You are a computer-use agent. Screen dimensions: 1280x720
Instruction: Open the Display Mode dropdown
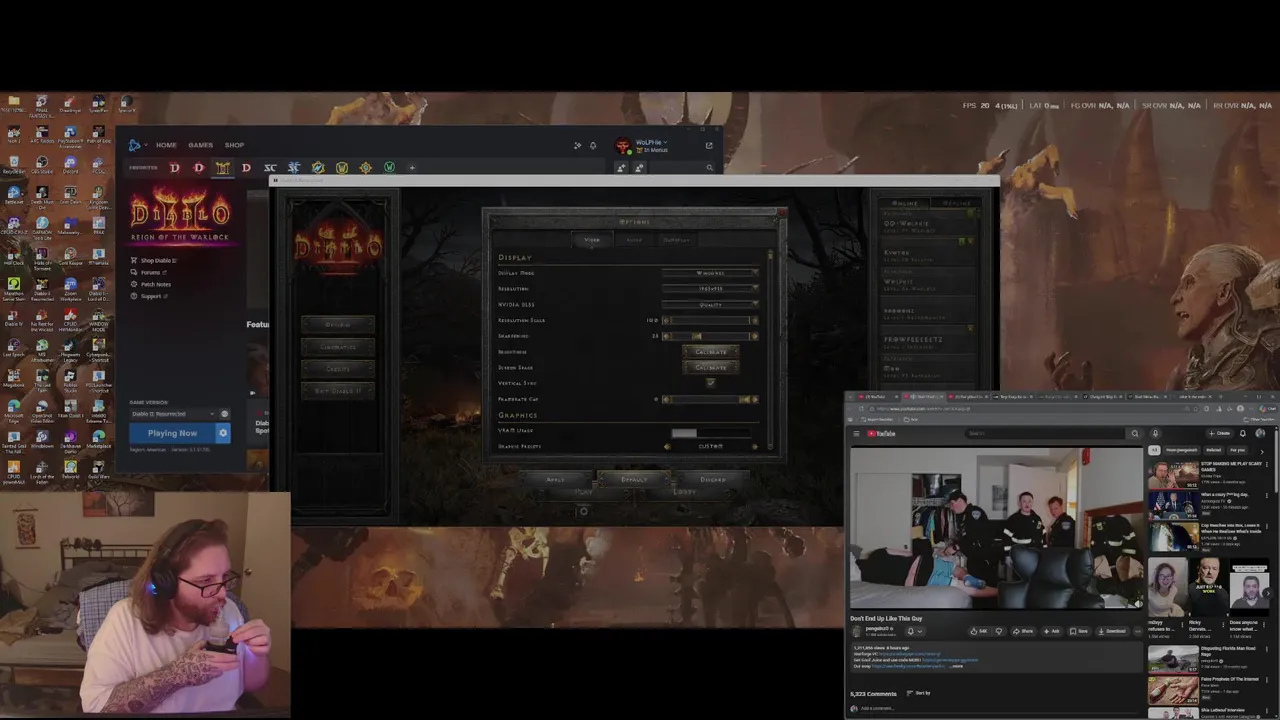point(711,273)
